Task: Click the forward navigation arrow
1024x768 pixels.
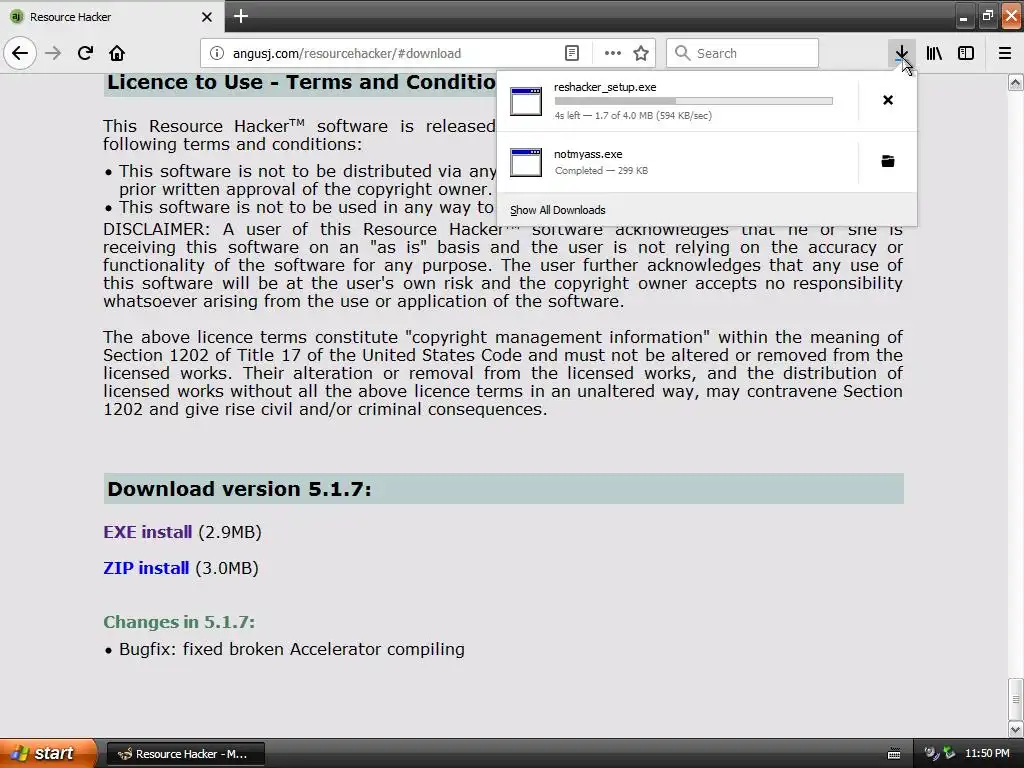Action: pos(53,53)
